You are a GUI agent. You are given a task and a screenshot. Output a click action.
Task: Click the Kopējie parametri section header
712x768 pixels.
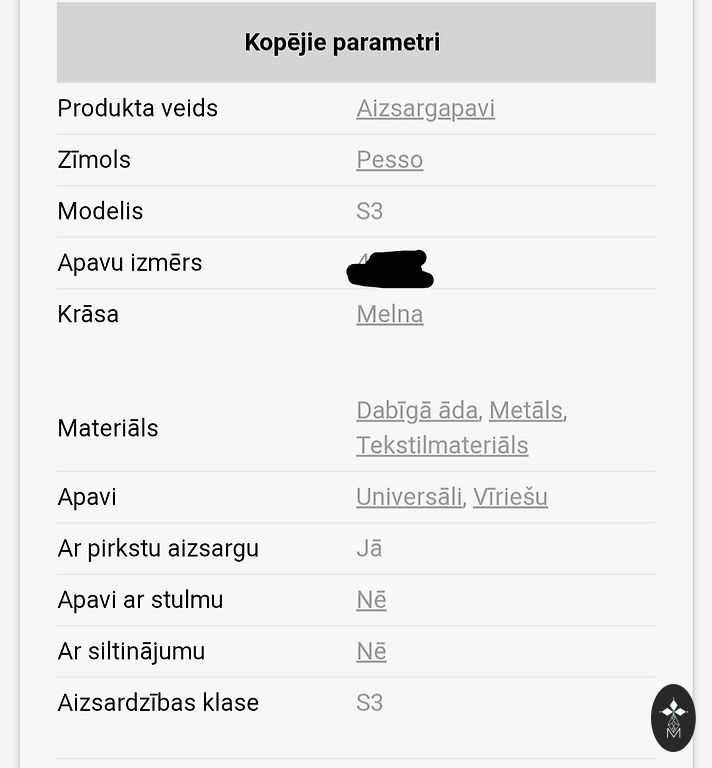342,42
